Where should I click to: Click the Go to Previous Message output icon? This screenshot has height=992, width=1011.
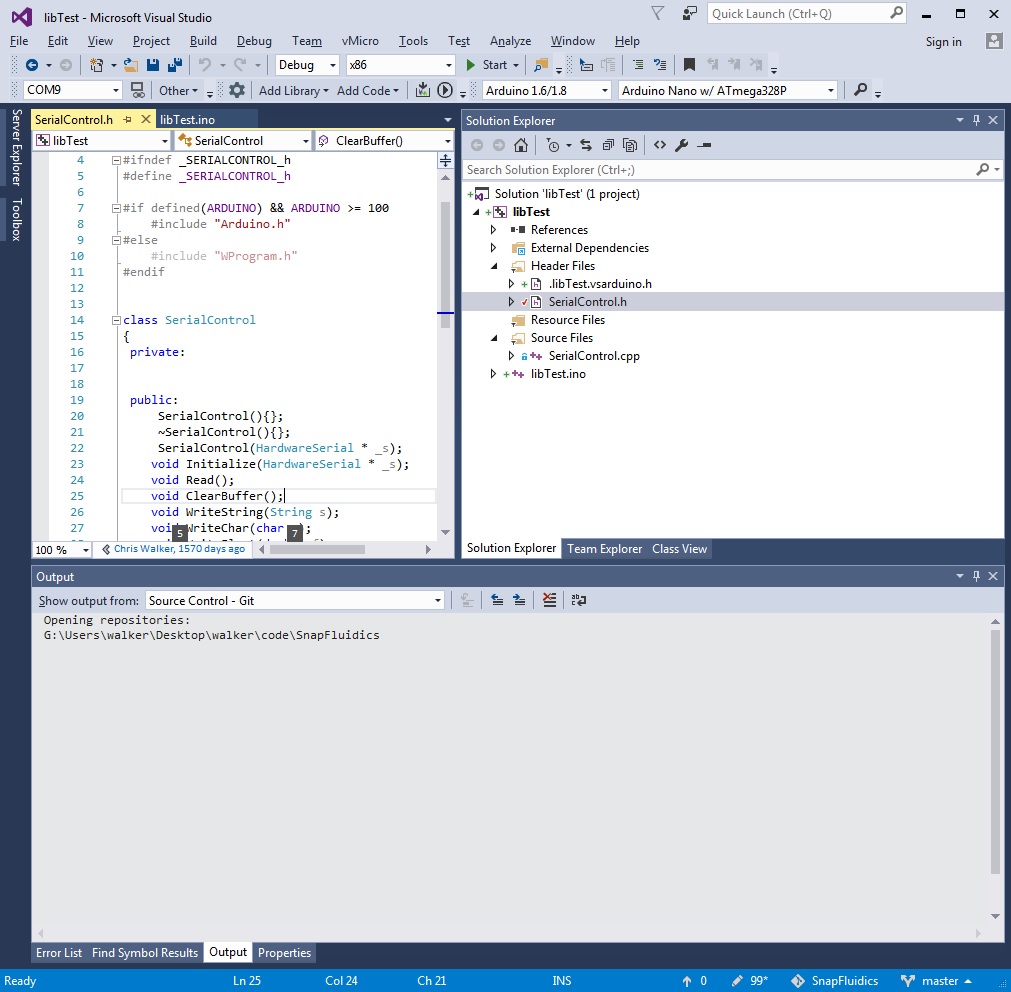click(497, 601)
